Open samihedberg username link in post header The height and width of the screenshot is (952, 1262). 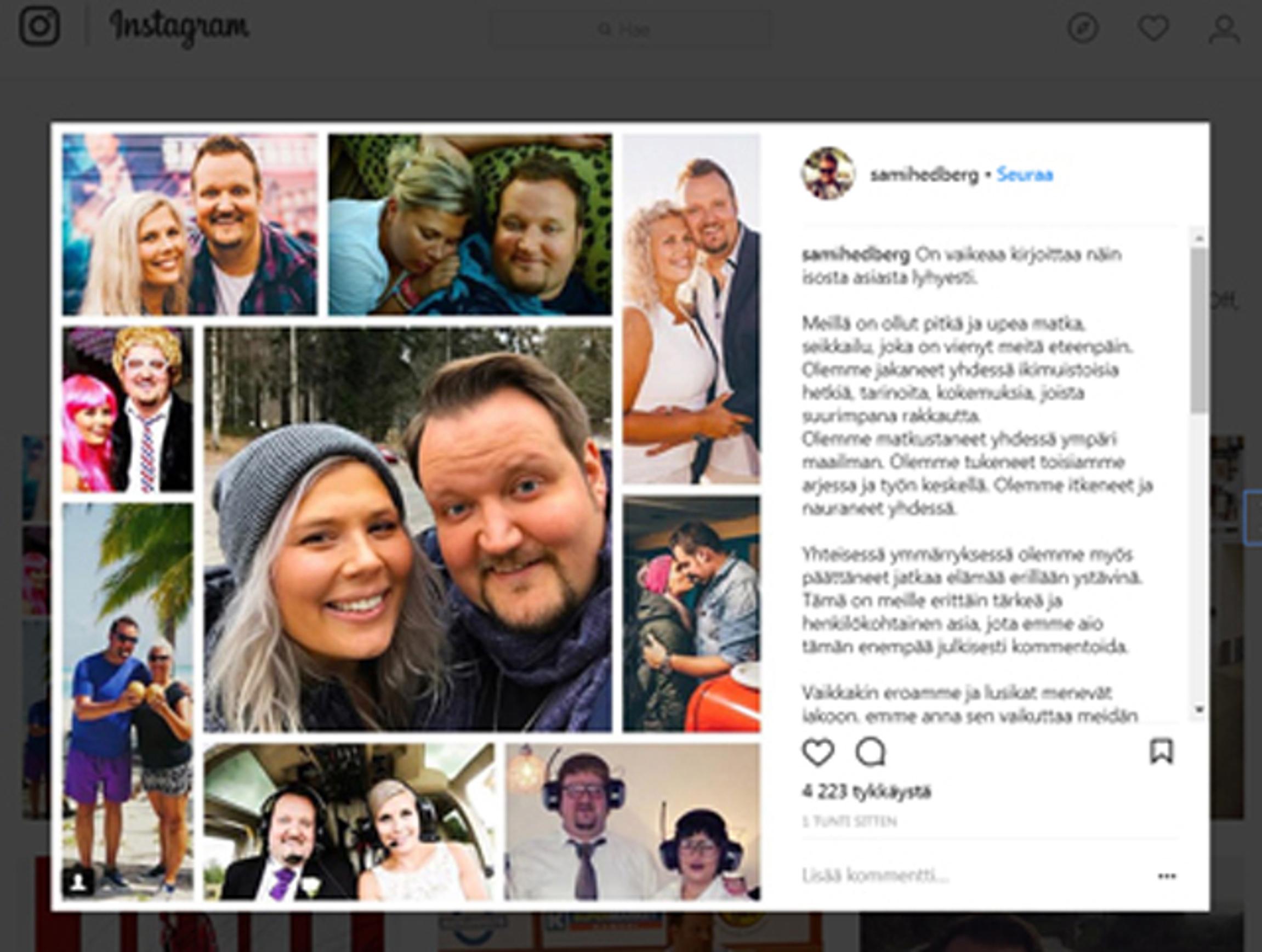[924, 174]
